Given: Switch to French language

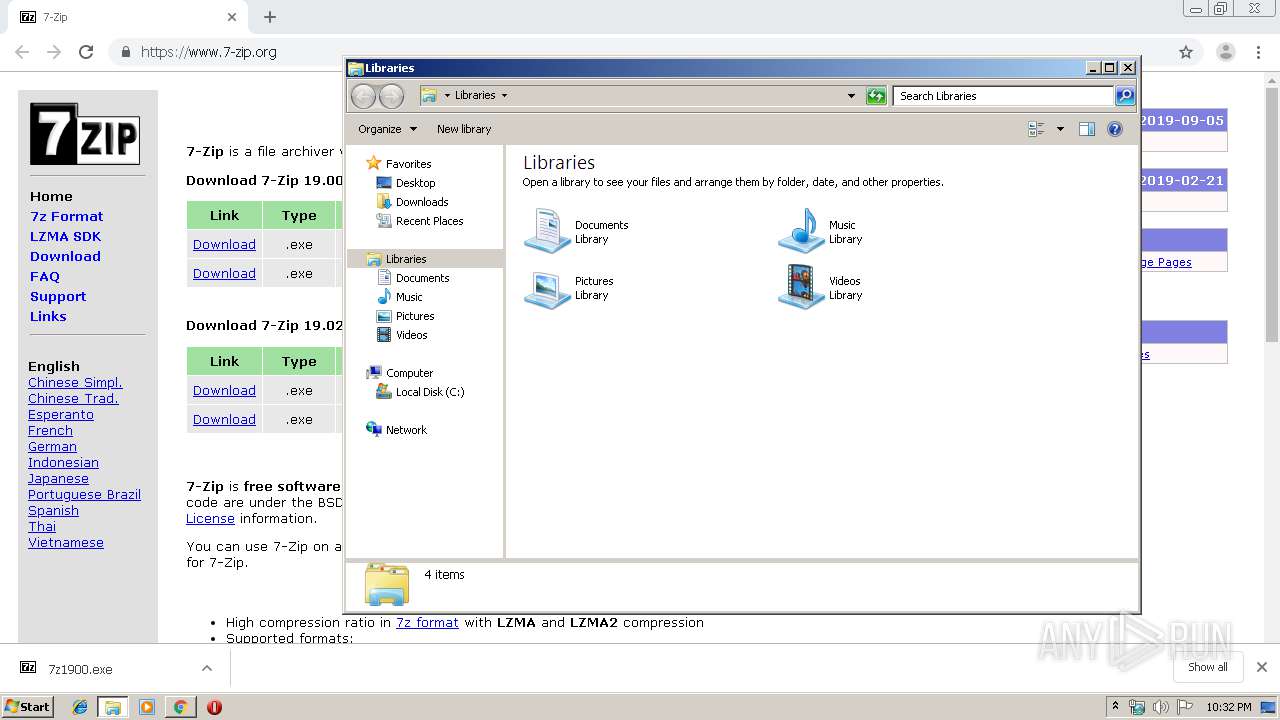Looking at the screenshot, I should pos(50,431).
